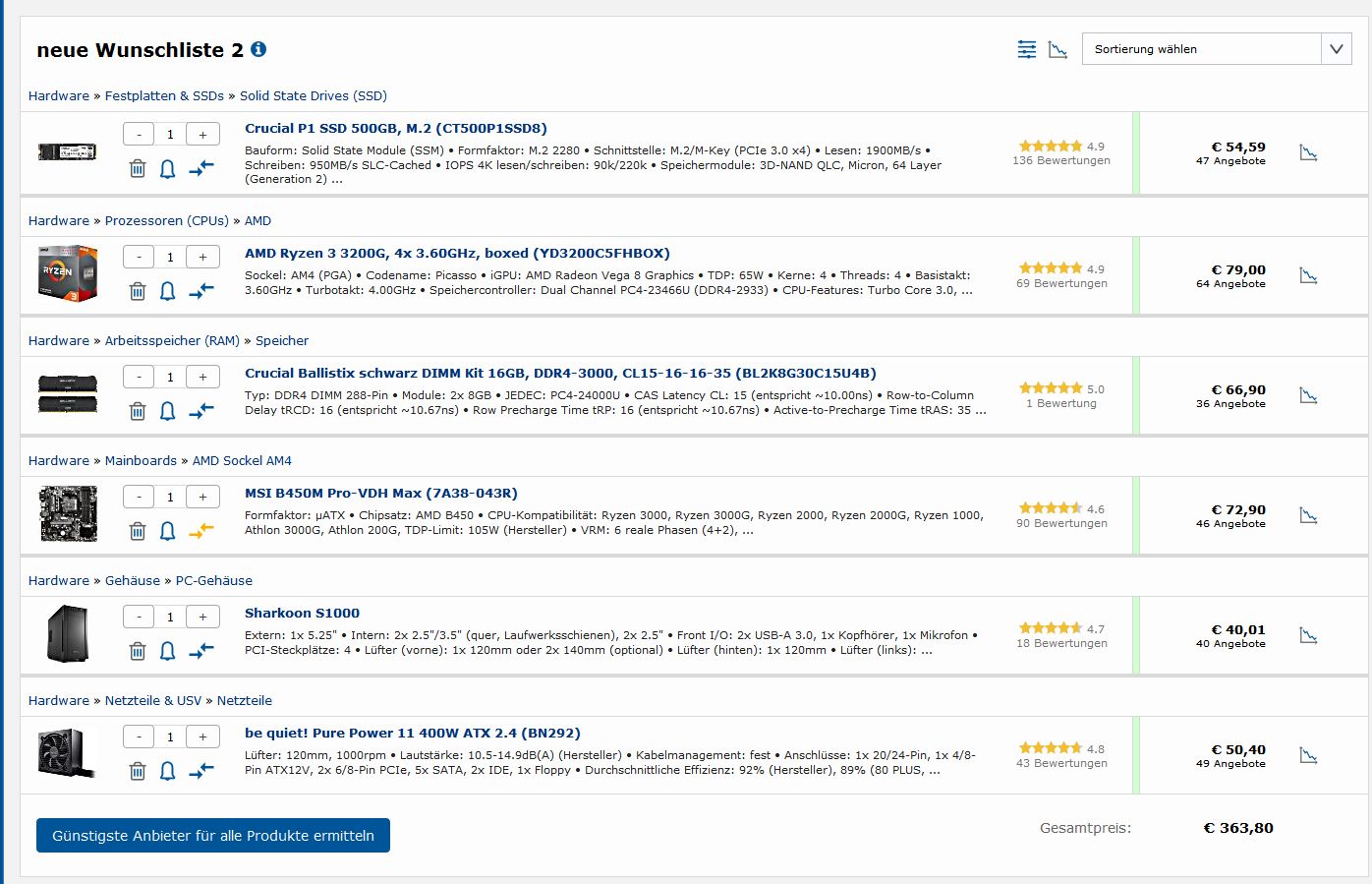
Task: Open AMD Sockel AM4 breadcrumb category
Action: point(242,460)
